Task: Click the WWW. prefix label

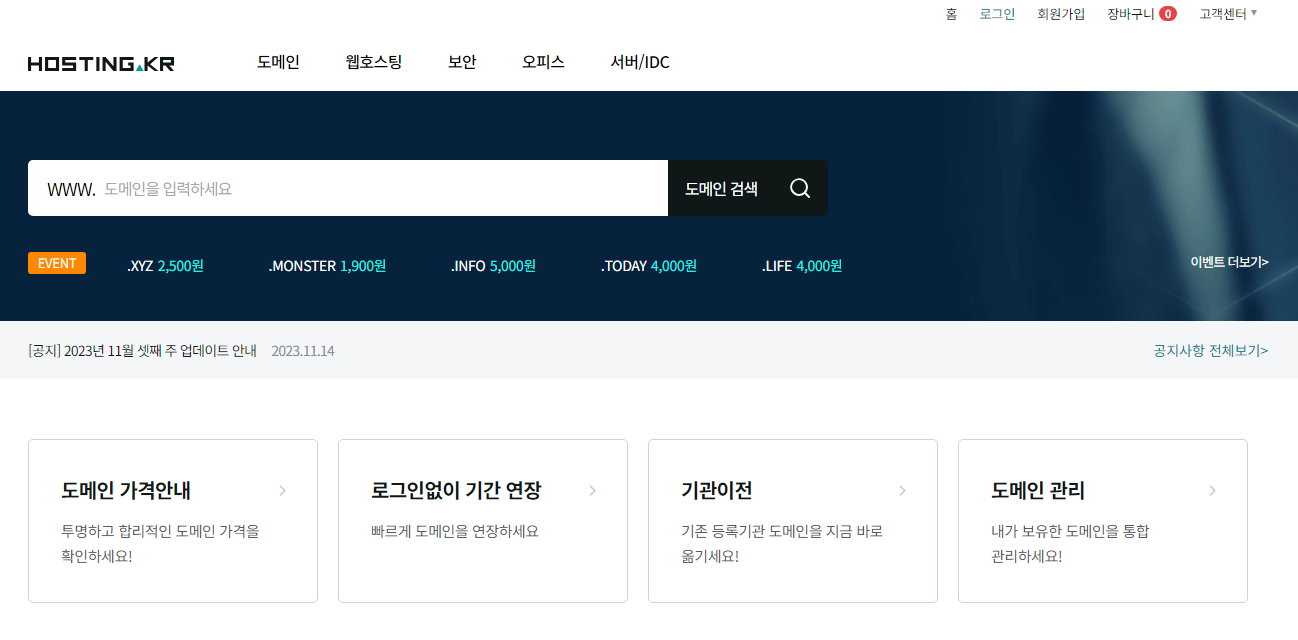Action: tap(71, 188)
